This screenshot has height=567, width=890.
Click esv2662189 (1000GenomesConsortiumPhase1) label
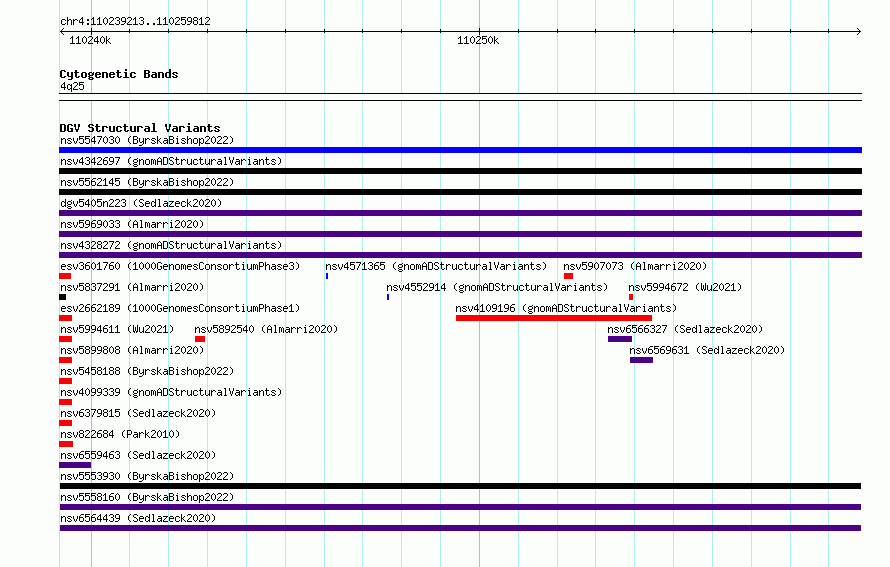(180, 308)
